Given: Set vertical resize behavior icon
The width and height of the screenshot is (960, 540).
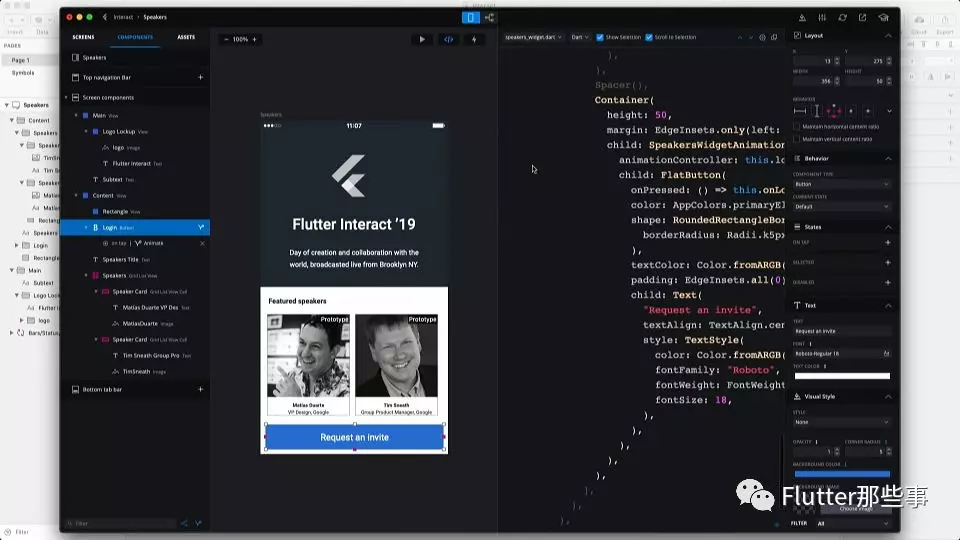Looking at the screenshot, I should tap(817, 111).
